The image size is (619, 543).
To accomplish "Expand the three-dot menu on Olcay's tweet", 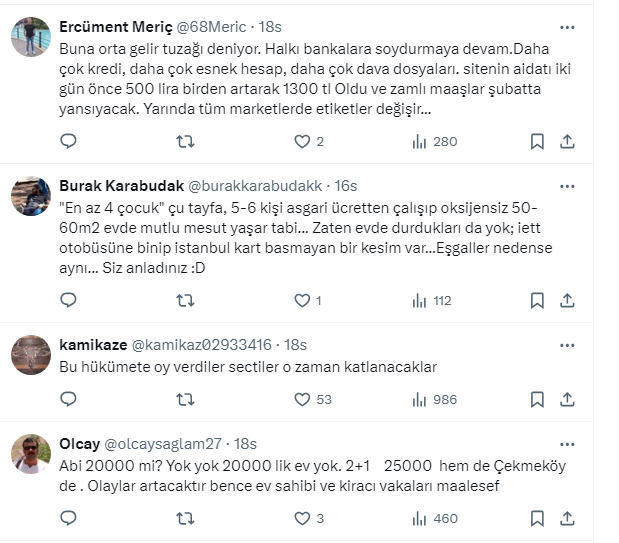I will [x=567, y=443].
